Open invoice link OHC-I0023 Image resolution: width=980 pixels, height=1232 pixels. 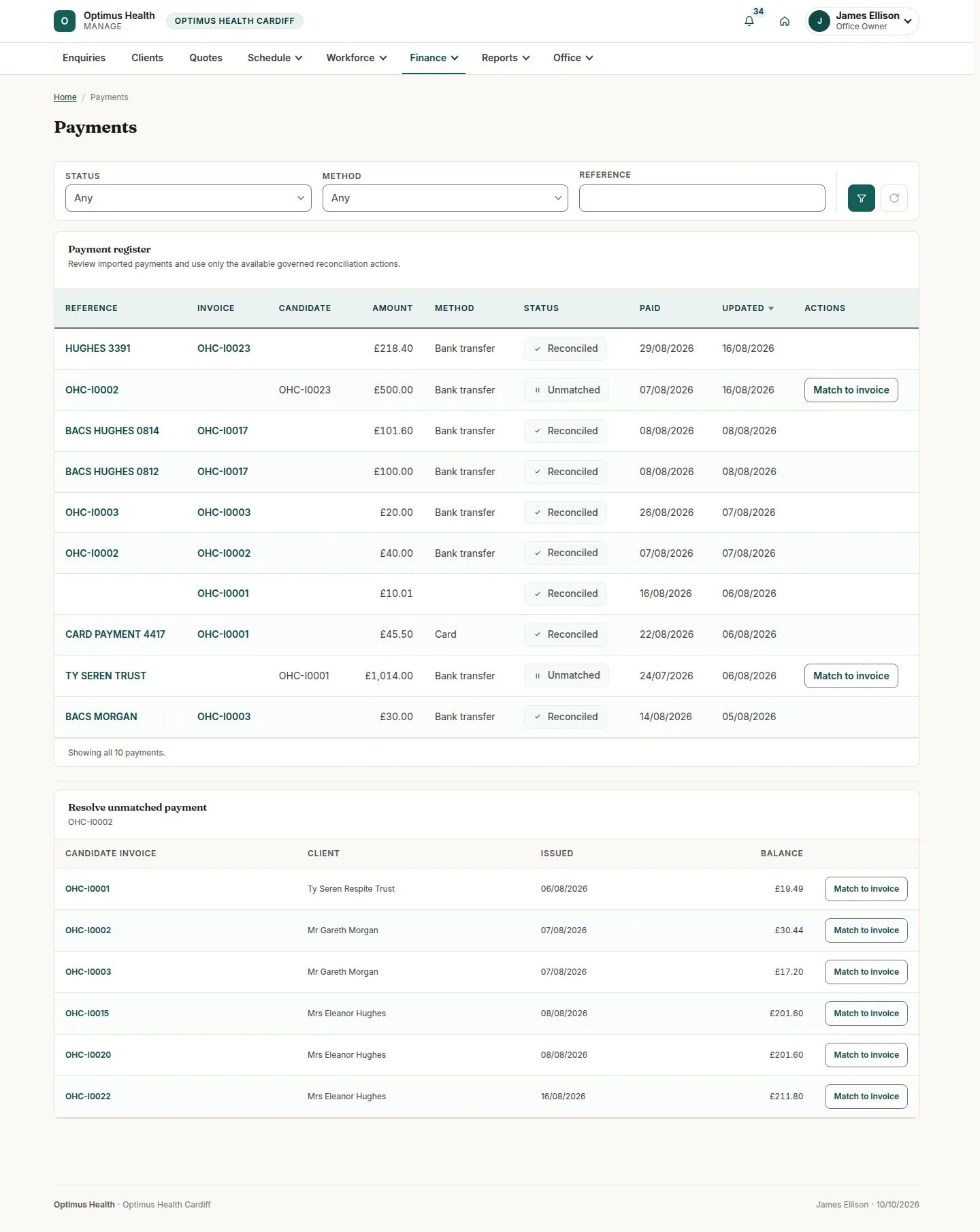coord(224,348)
